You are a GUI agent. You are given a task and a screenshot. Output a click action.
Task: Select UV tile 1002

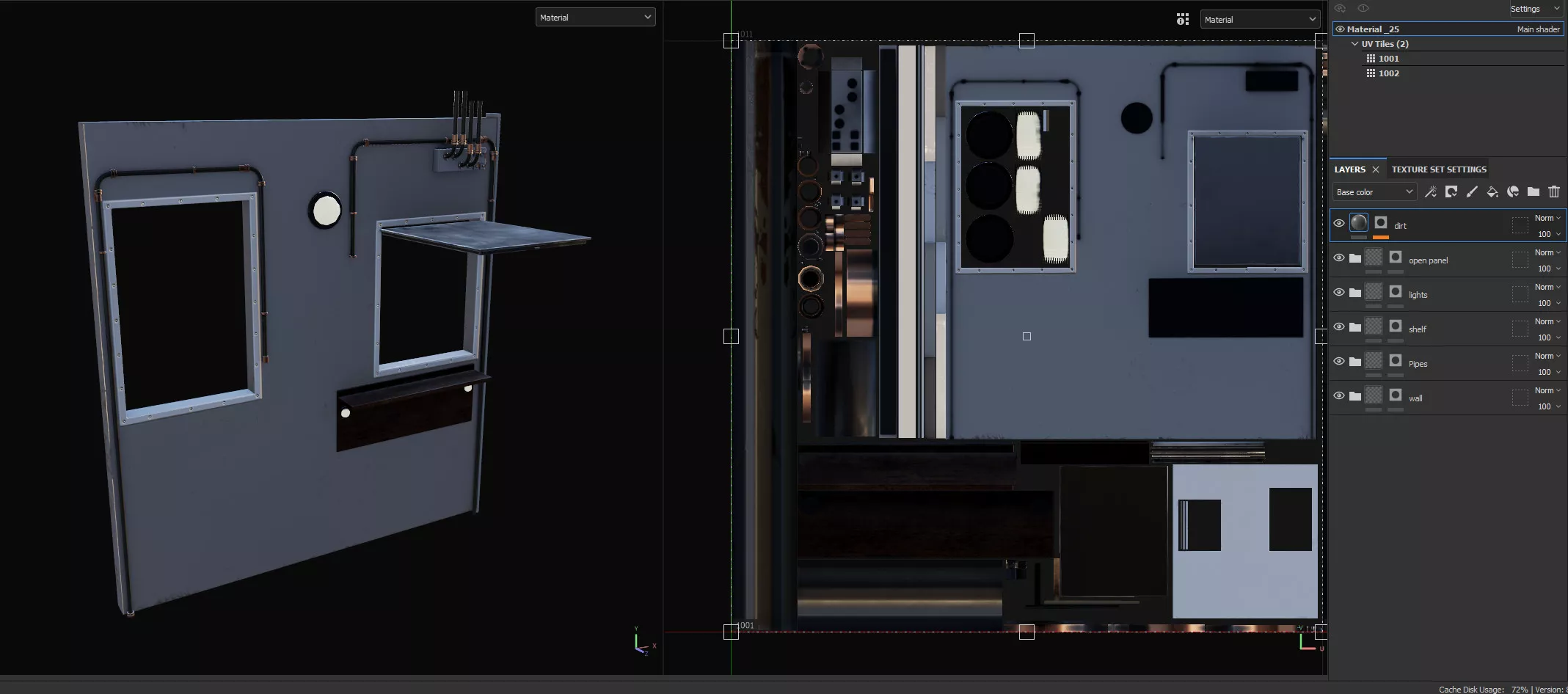(x=1388, y=73)
